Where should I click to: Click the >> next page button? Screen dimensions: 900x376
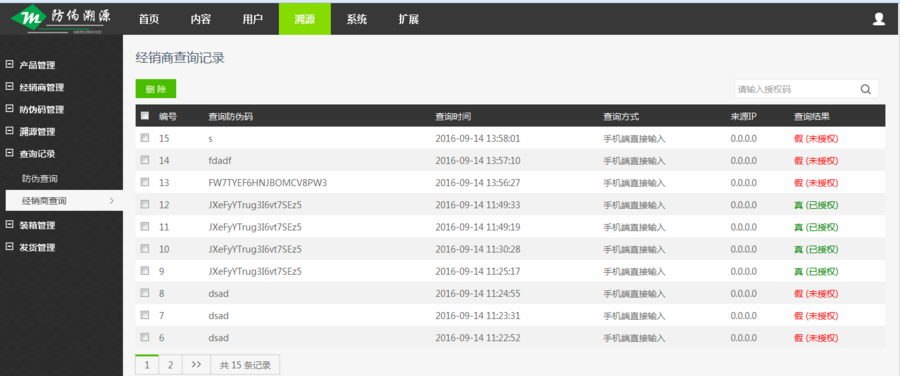196,365
